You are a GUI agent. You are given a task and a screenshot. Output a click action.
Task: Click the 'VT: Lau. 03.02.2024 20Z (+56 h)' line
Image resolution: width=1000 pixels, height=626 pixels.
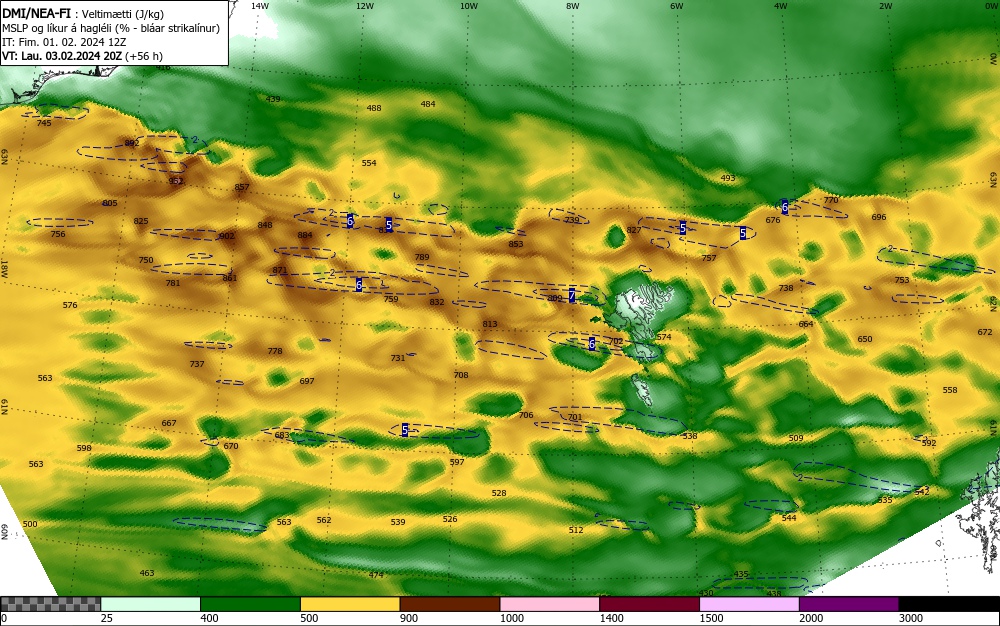click(82, 56)
